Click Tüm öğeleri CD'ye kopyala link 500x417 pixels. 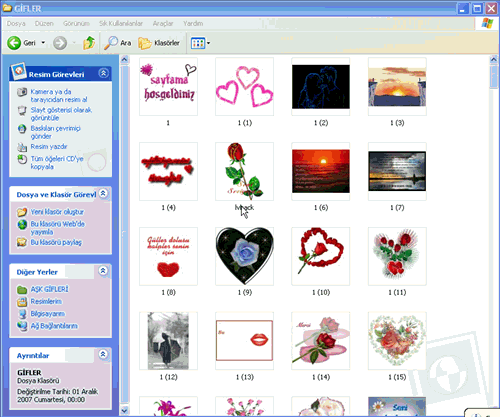click(x=57, y=163)
